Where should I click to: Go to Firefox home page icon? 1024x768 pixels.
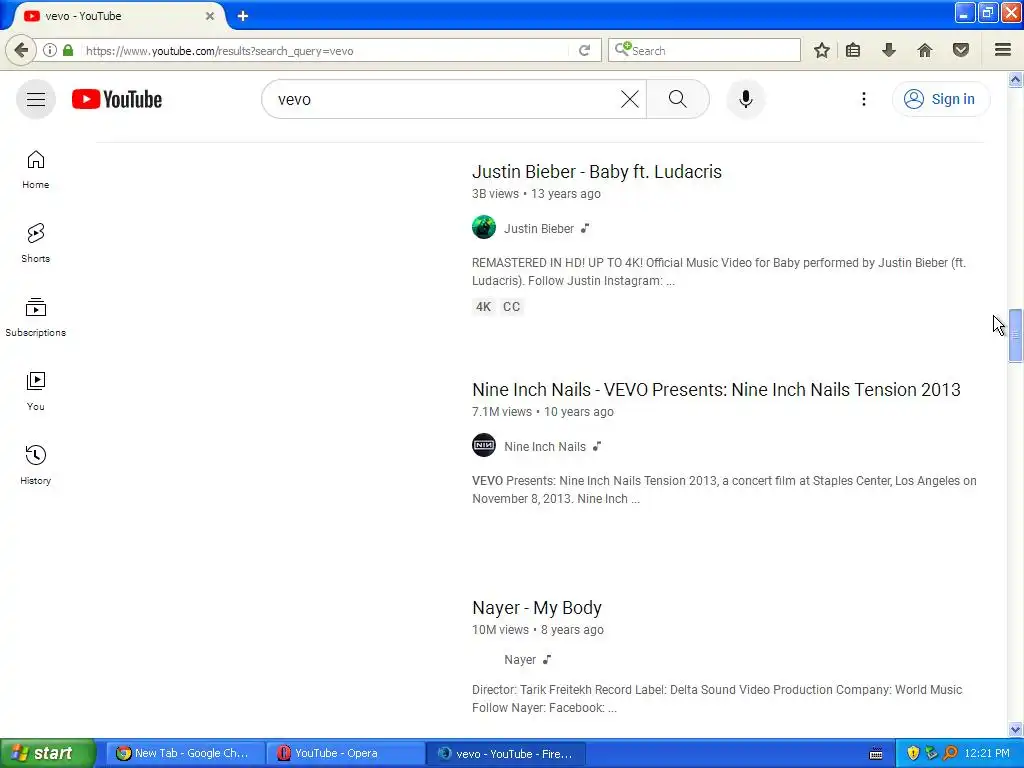(925, 50)
